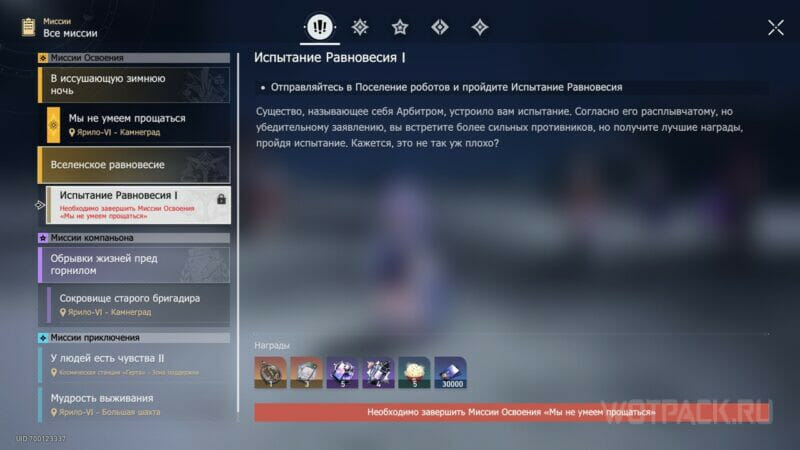Click the Миссии компаньона purple star icon
The image size is (800, 450).
[x=43, y=238]
